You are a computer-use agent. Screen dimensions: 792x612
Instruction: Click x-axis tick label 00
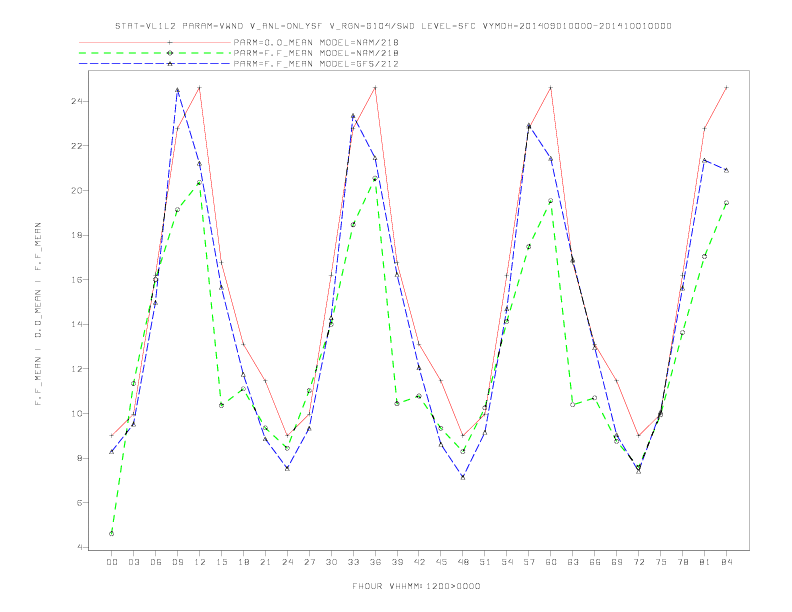[112, 562]
